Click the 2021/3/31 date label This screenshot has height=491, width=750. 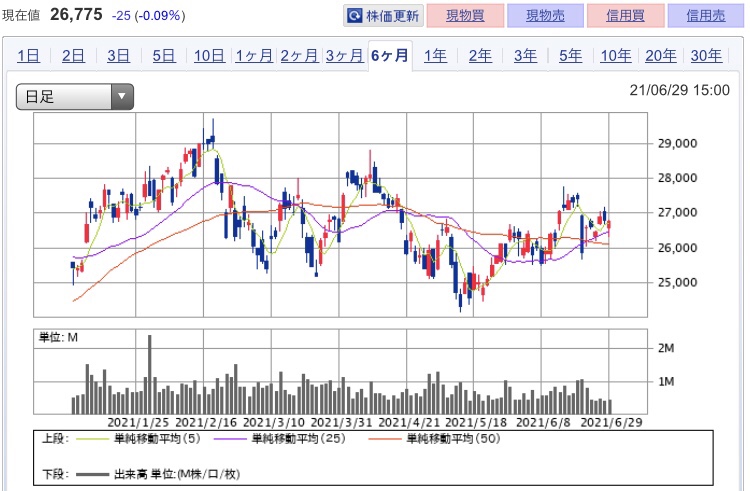[341, 423]
